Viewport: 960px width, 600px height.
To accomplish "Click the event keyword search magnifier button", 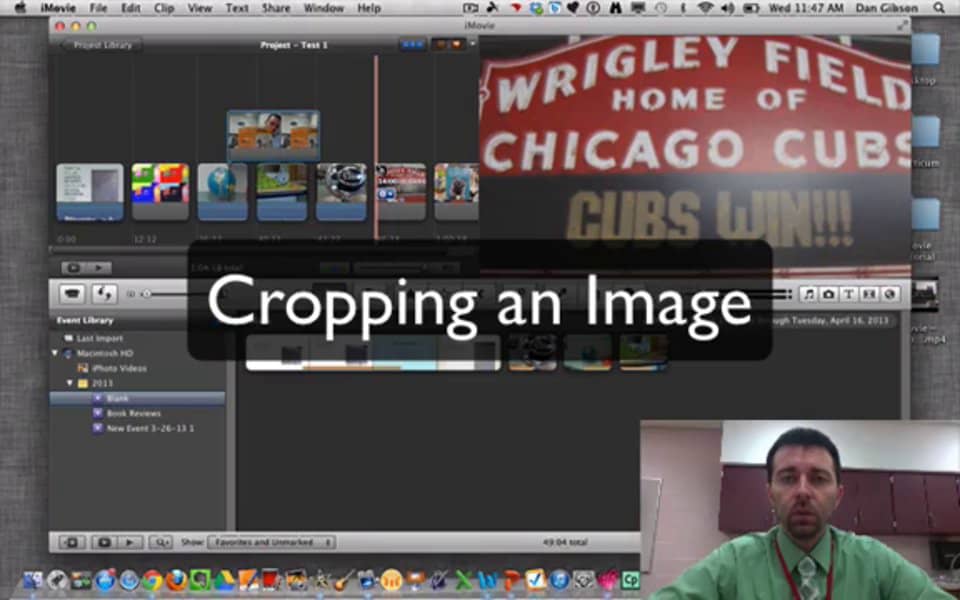I will [x=161, y=542].
